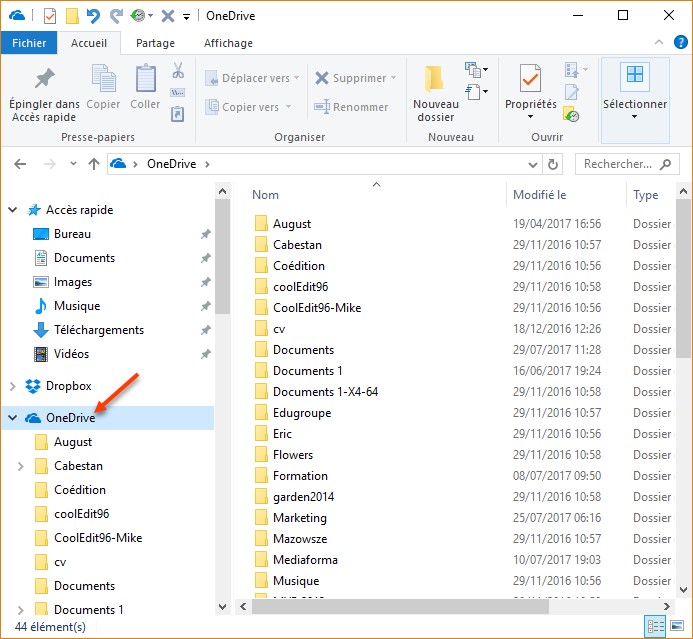Open Dropbox in the navigation pane
This screenshot has height=639, width=693.
coord(72,386)
